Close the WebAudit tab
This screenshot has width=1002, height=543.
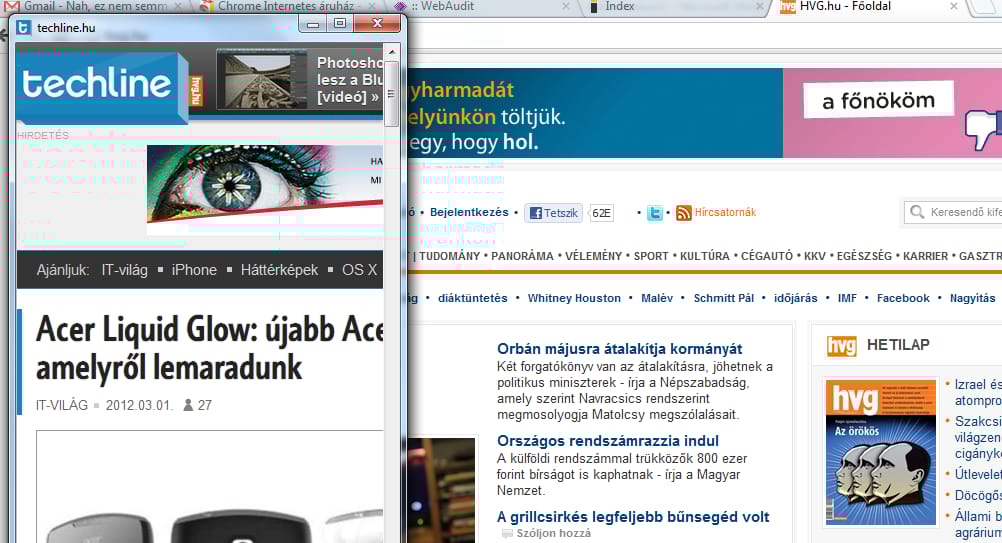coord(566,6)
